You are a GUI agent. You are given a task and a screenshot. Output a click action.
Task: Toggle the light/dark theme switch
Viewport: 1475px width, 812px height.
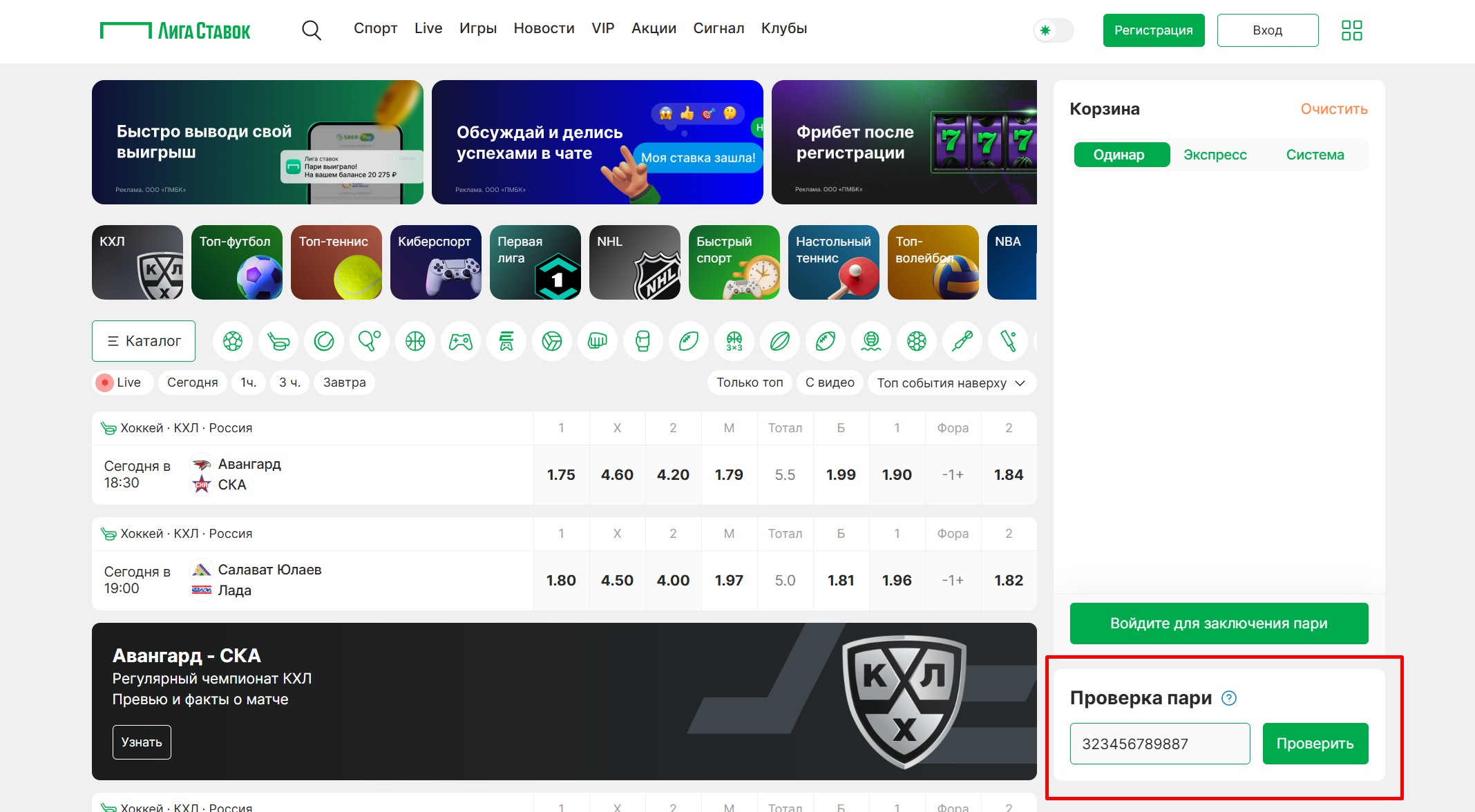coord(1054,30)
